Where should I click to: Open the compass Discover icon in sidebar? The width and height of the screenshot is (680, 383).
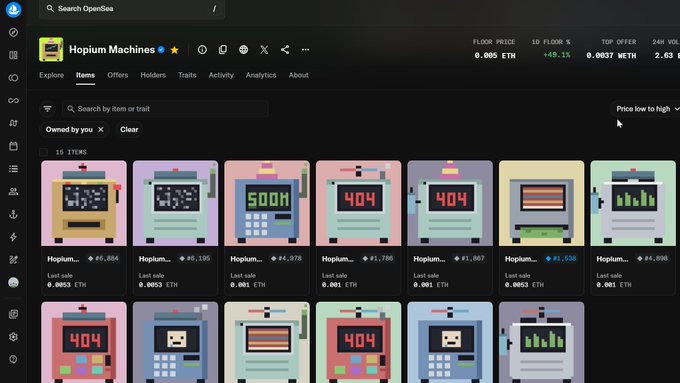click(13, 33)
